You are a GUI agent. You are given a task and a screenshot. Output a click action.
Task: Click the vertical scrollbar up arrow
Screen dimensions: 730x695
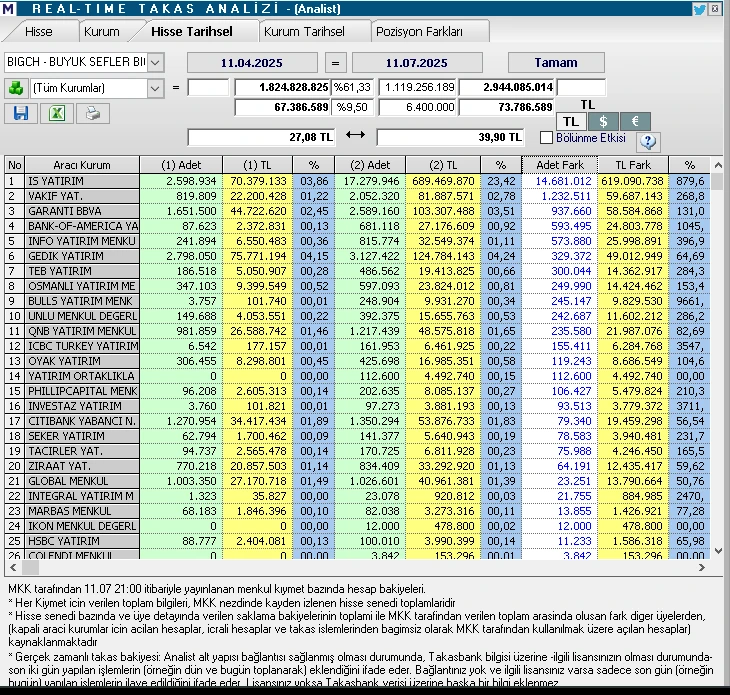pyautogui.click(x=717, y=165)
